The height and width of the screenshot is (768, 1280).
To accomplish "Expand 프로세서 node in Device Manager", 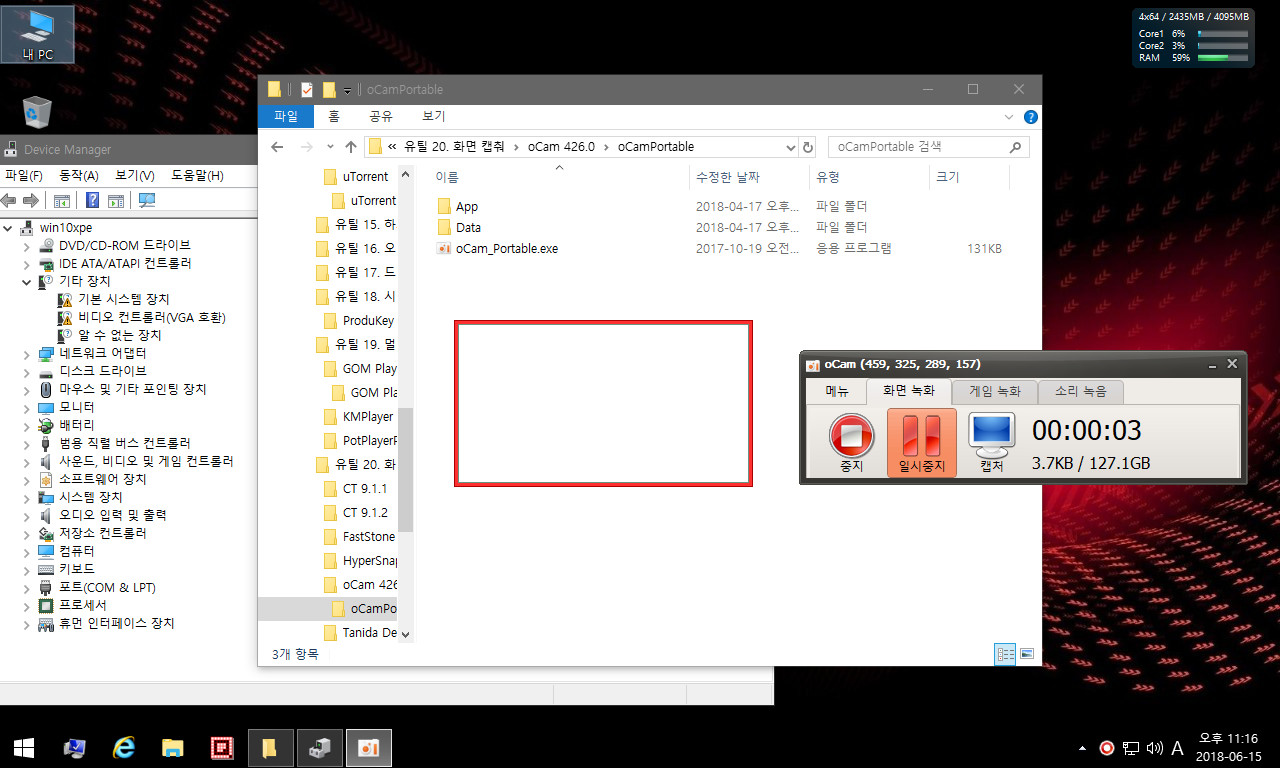I will coord(27,605).
